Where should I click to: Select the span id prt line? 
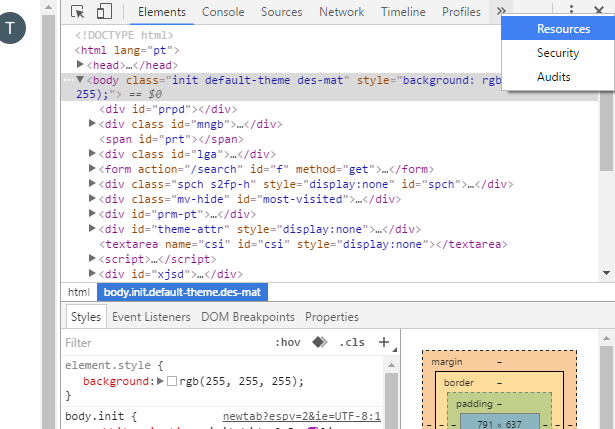[x=171, y=139]
